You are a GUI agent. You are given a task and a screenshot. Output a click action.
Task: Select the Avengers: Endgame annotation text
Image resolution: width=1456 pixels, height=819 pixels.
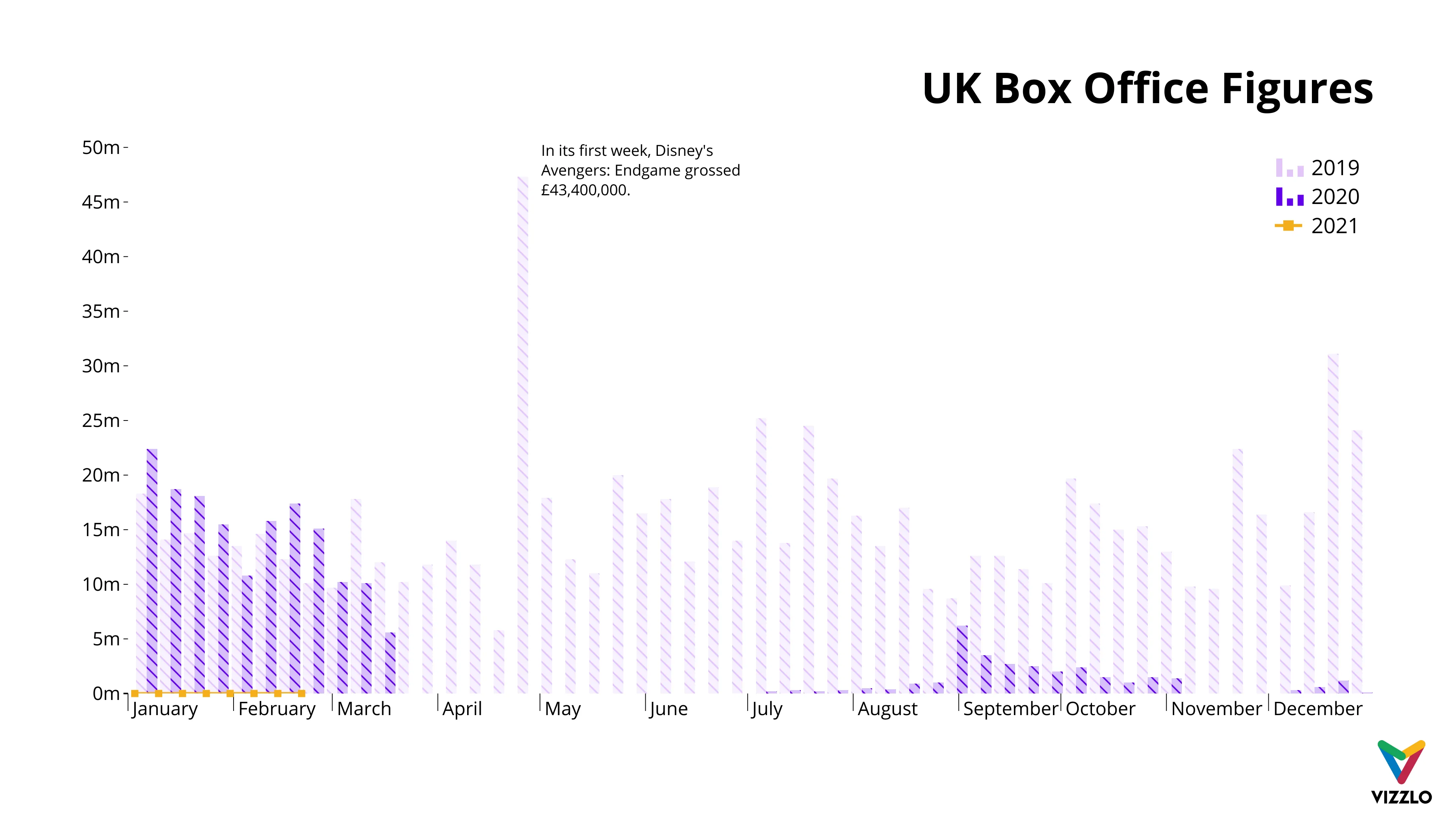tap(640, 170)
